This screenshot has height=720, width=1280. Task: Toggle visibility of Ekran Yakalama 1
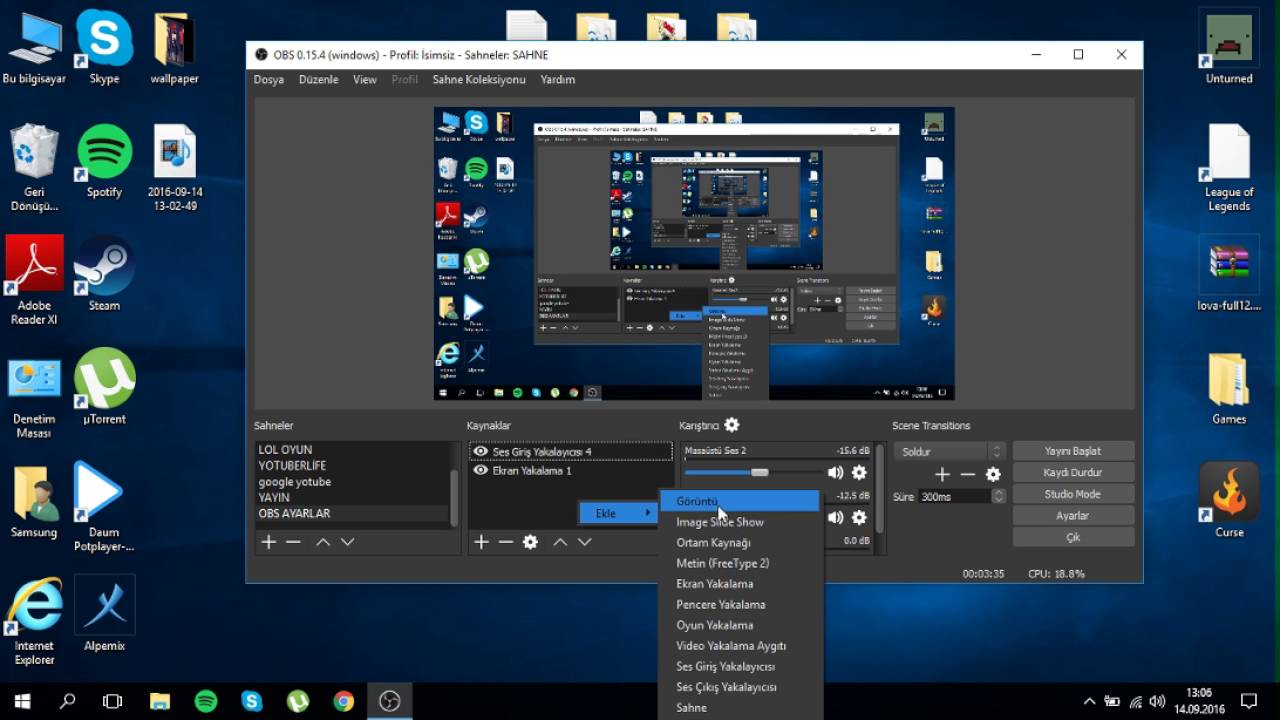481,470
